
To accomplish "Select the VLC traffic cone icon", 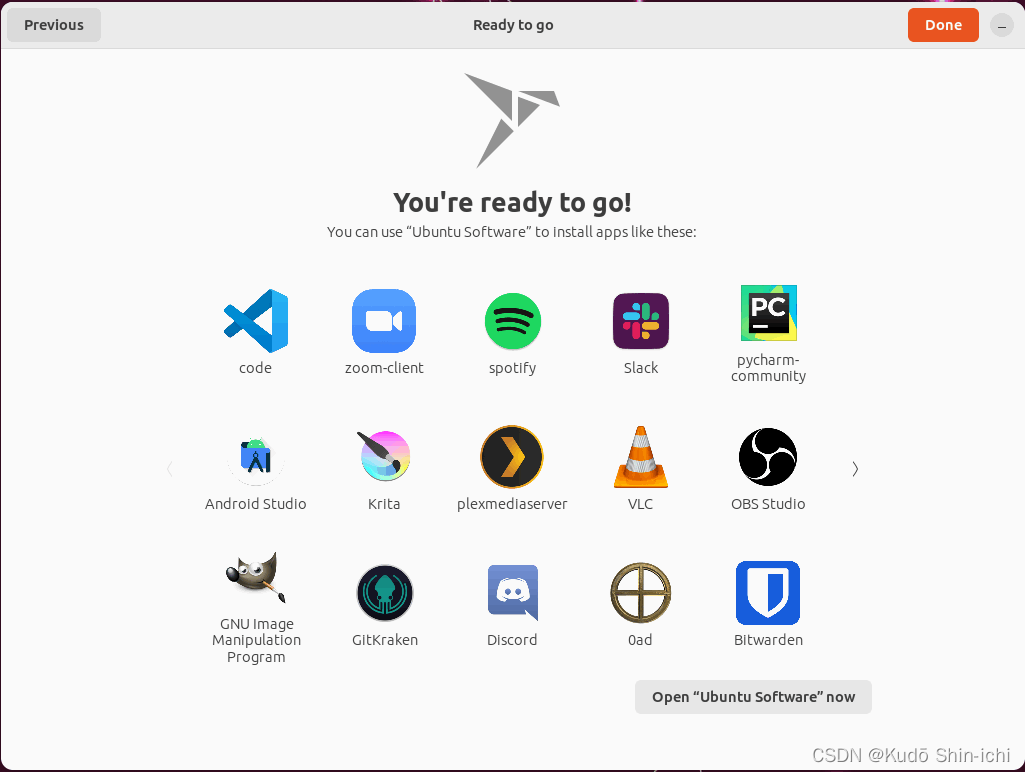I will click(641, 457).
